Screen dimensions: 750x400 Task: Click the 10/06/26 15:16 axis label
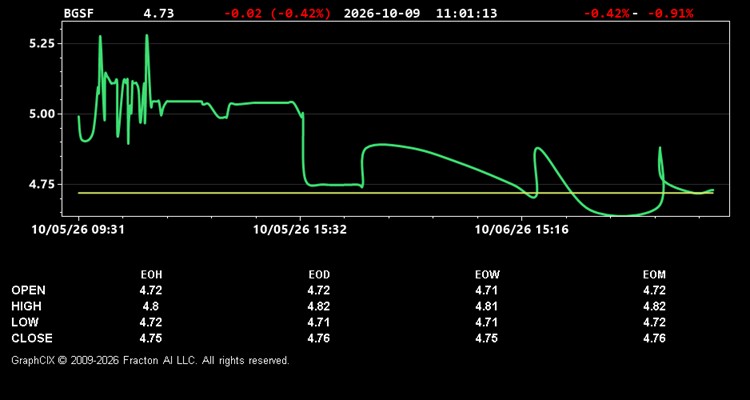coord(522,230)
